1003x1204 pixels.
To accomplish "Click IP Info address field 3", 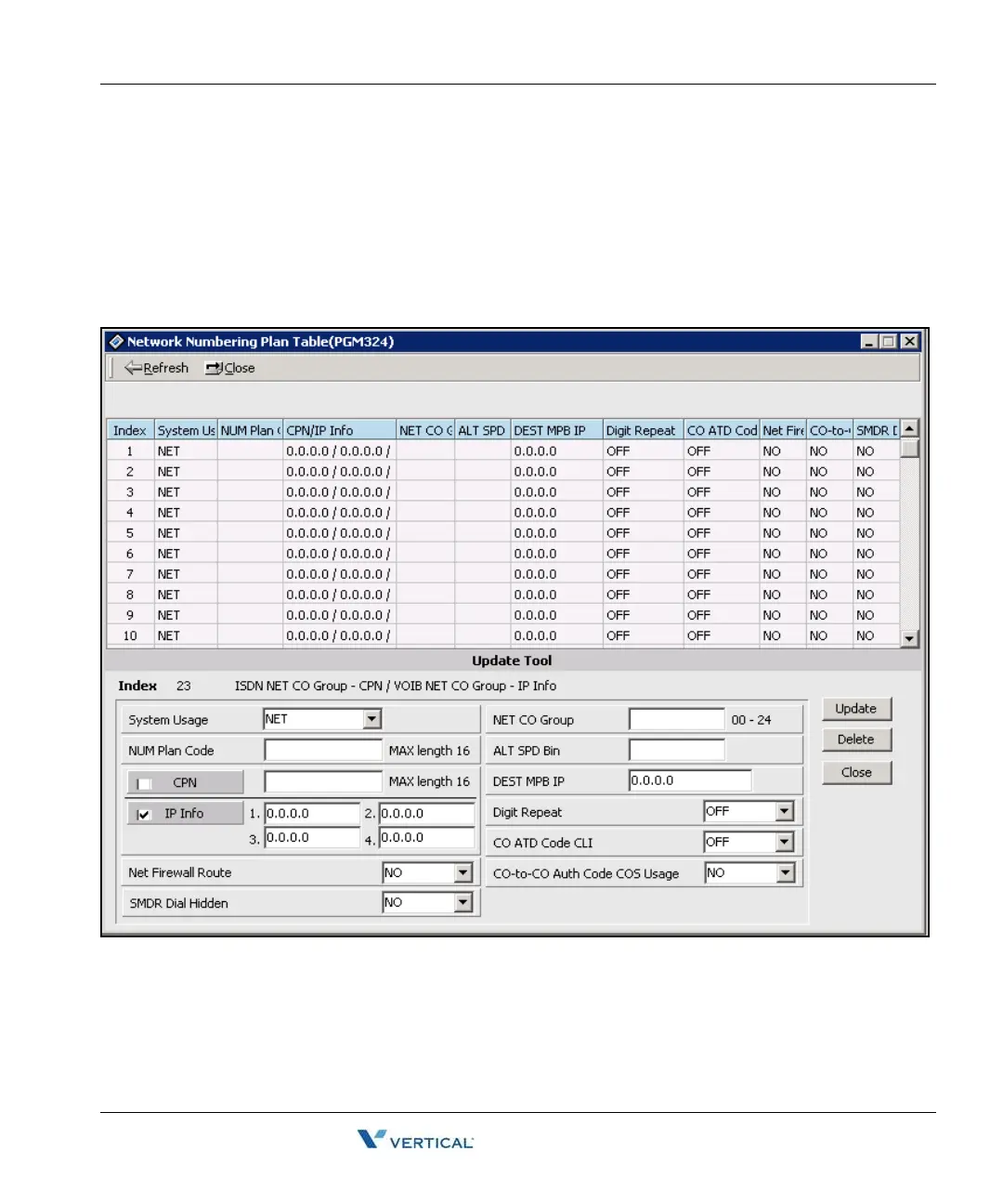I will [x=312, y=837].
